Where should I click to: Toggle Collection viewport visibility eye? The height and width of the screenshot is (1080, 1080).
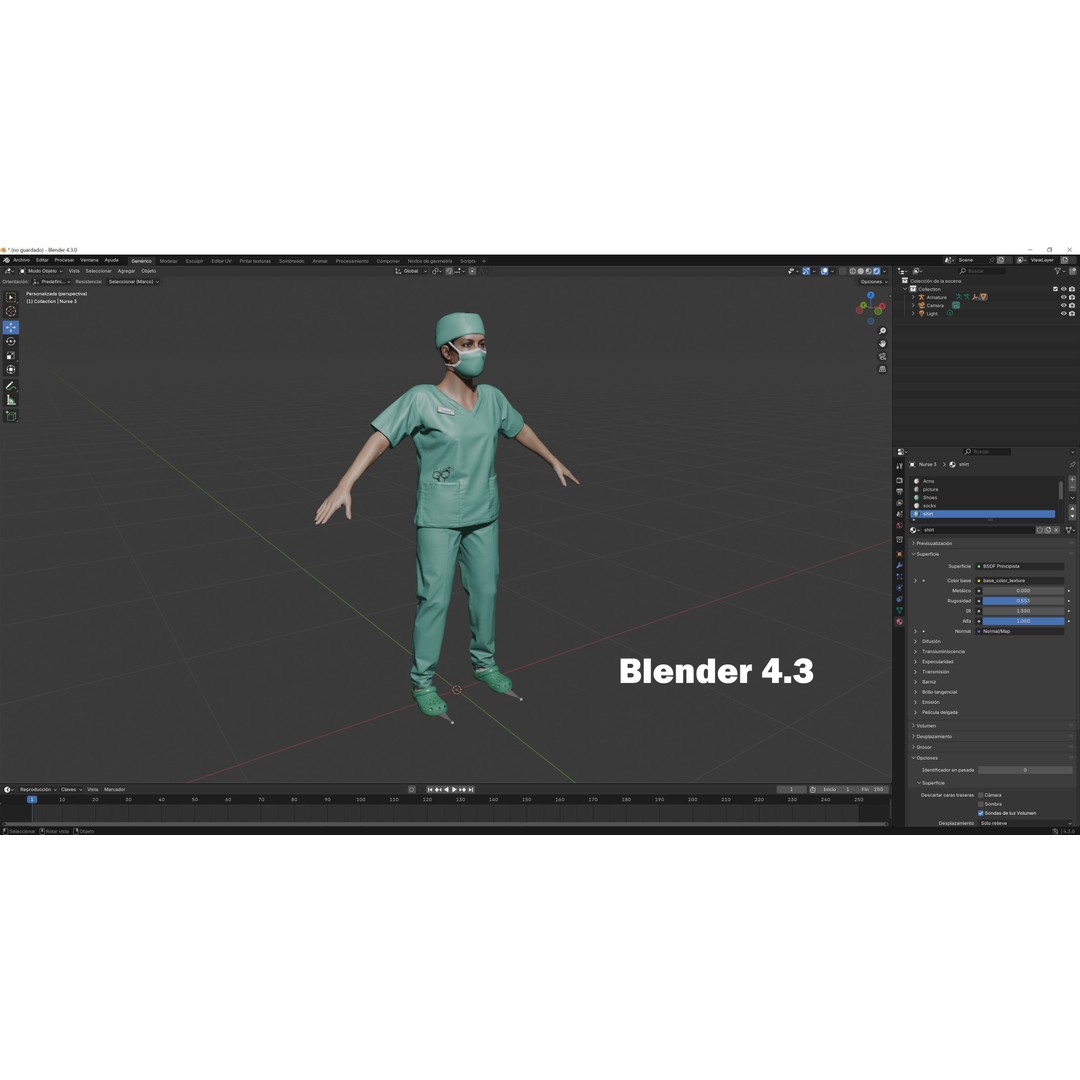(1063, 289)
